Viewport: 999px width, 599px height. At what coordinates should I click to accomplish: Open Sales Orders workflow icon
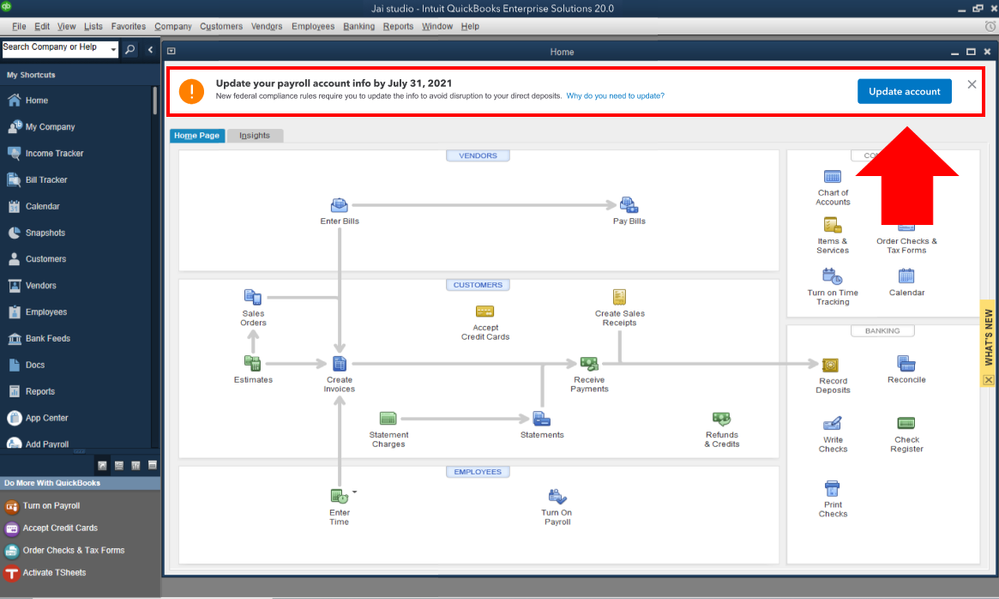[252, 297]
